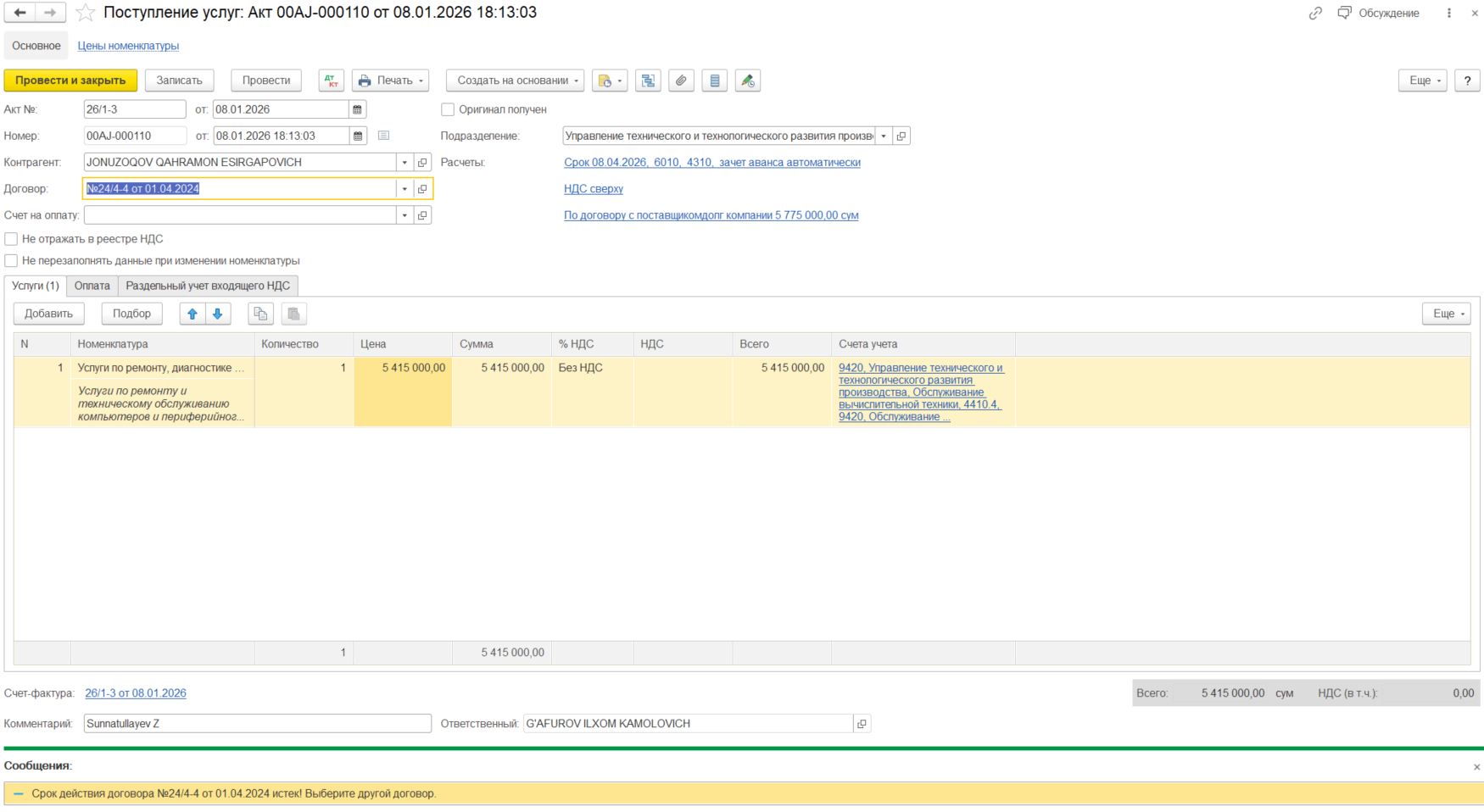The height and width of the screenshot is (812, 1484).
Task: Switch to the Оплата tab
Action: (92, 286)
